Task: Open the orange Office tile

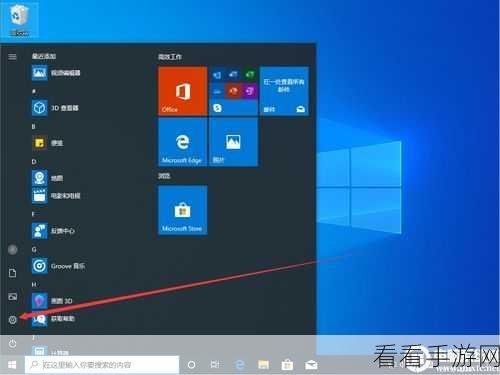Action: [183, 91]
